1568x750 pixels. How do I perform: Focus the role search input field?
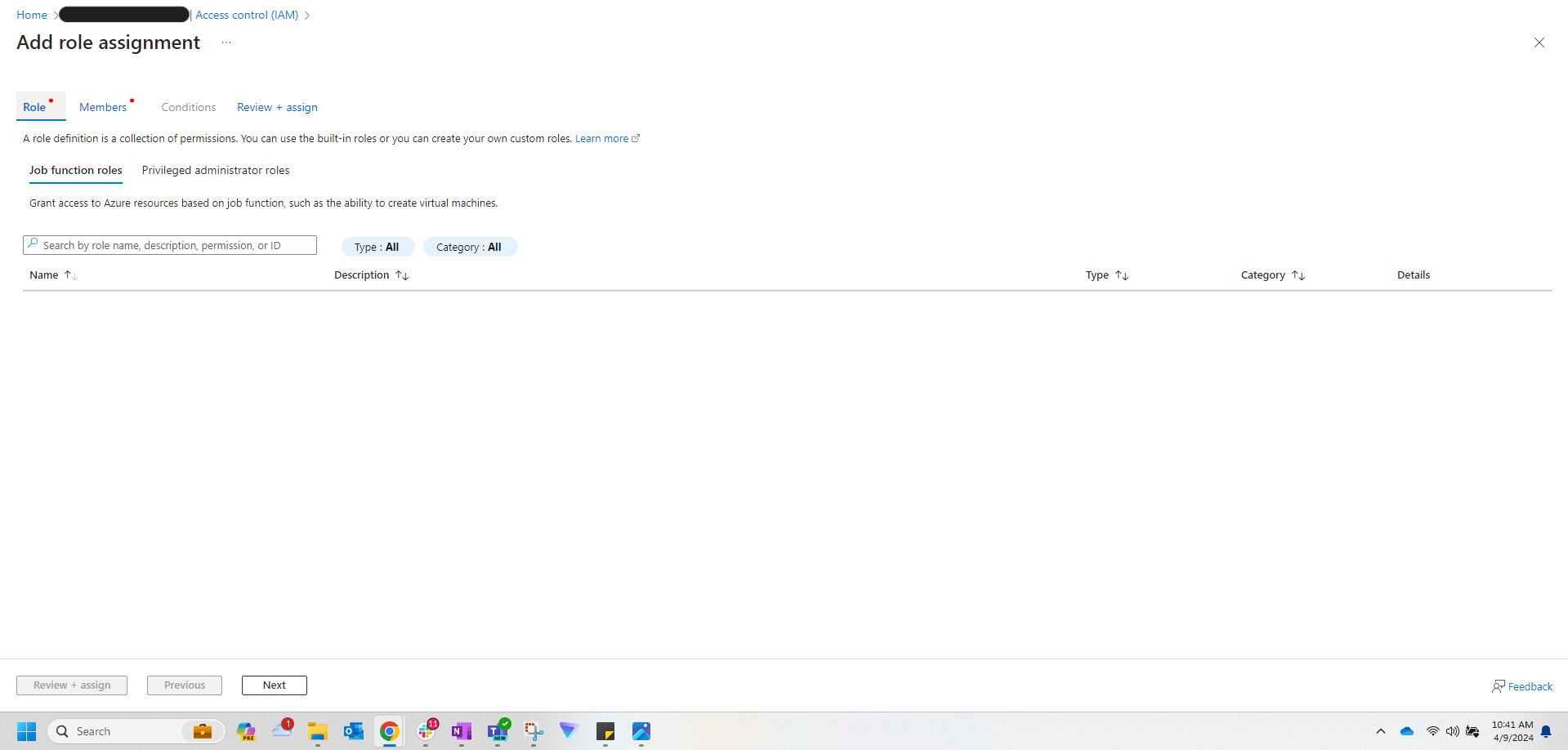[x=170, y=245]
